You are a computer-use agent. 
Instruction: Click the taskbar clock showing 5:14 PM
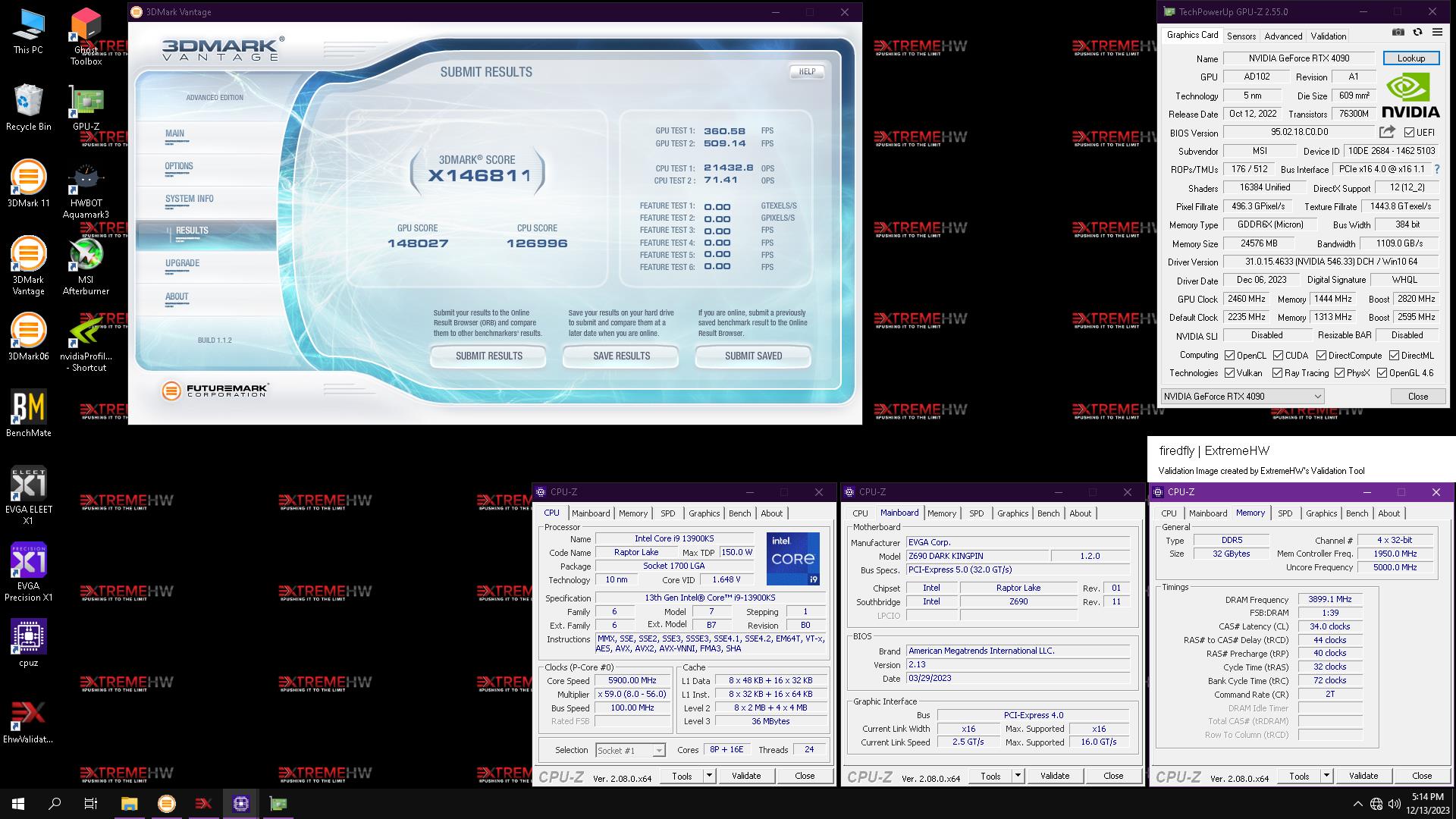1427,804
